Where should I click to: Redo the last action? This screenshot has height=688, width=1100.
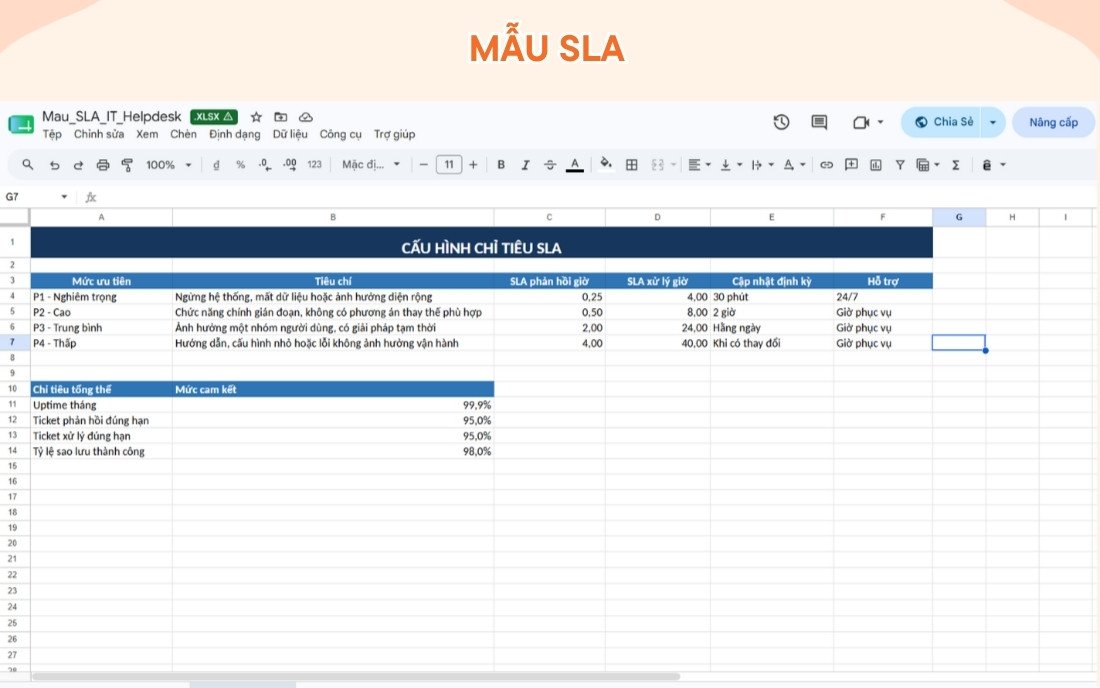coord(78,165)
